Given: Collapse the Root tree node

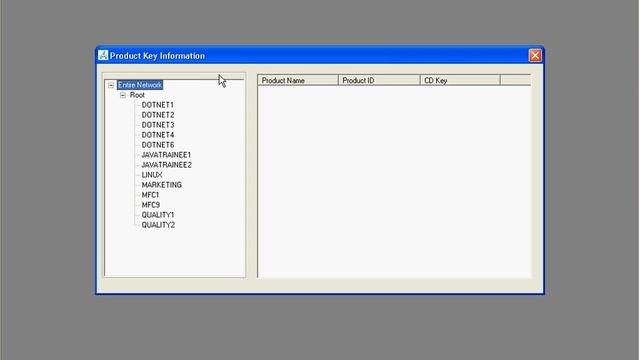Looking at the screenshot, I should 123,95.
